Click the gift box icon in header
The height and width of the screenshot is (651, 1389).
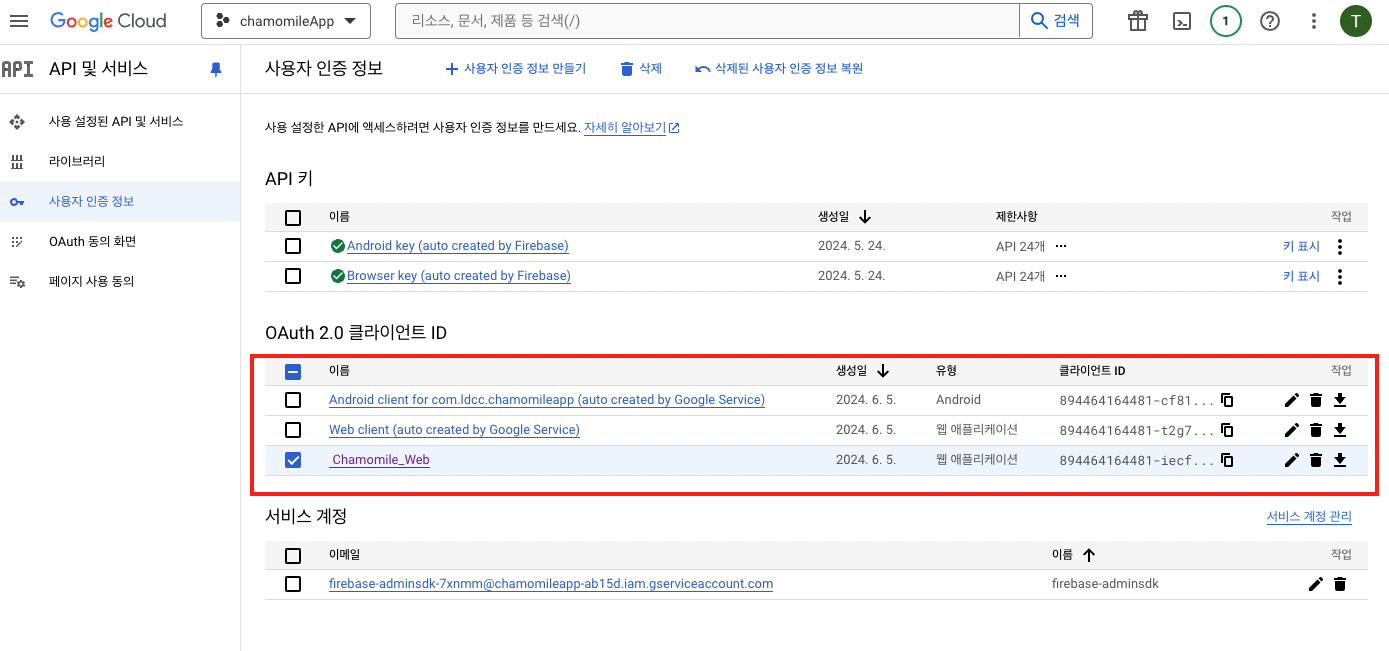click(1137, 21)
